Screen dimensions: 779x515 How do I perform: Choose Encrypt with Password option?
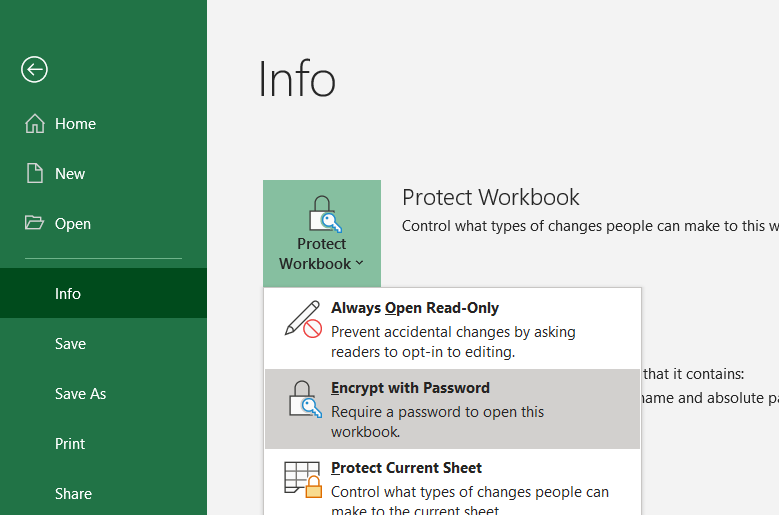click(x=453, y=409)
